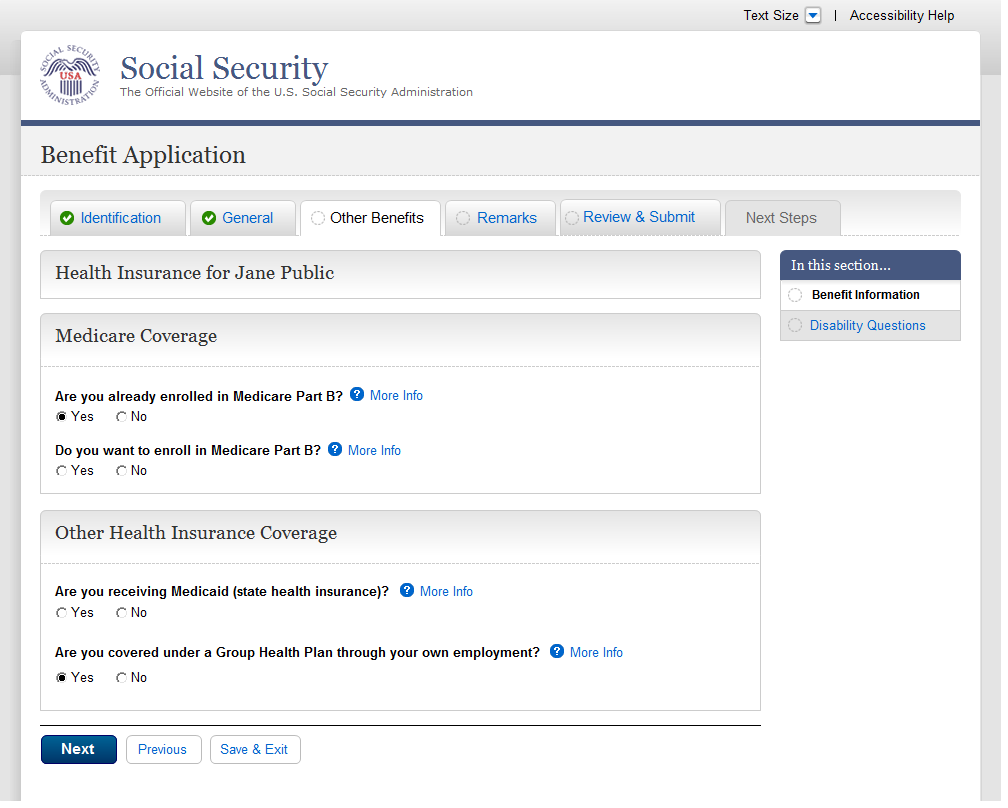The image size is (1008, 808).
Task: Select No for Group Health Plan coverage
Action: click(x=122, y=678)
